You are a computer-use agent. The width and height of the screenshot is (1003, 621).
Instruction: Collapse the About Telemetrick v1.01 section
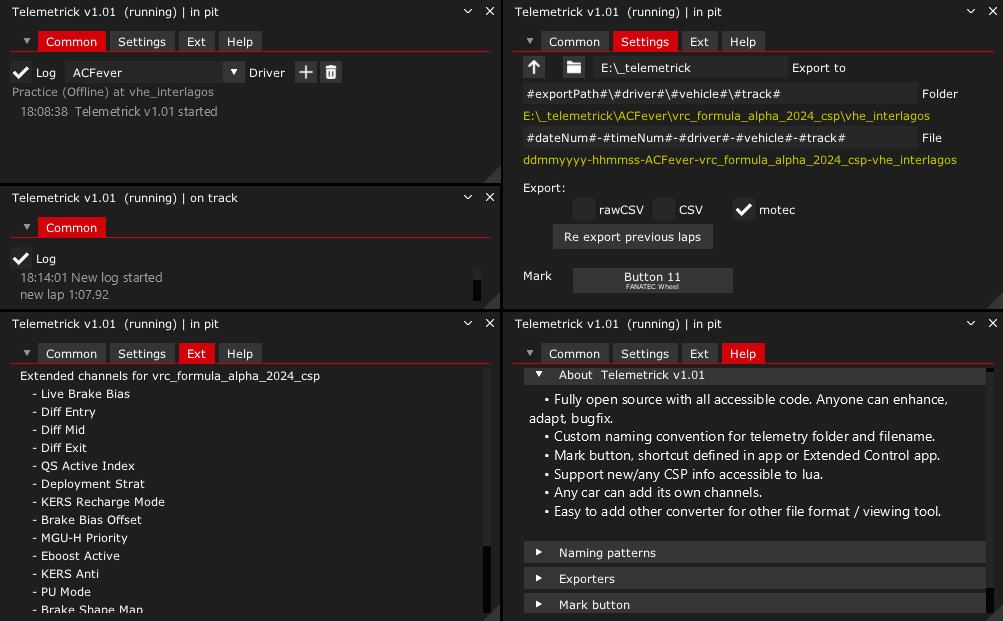(754, 375)
